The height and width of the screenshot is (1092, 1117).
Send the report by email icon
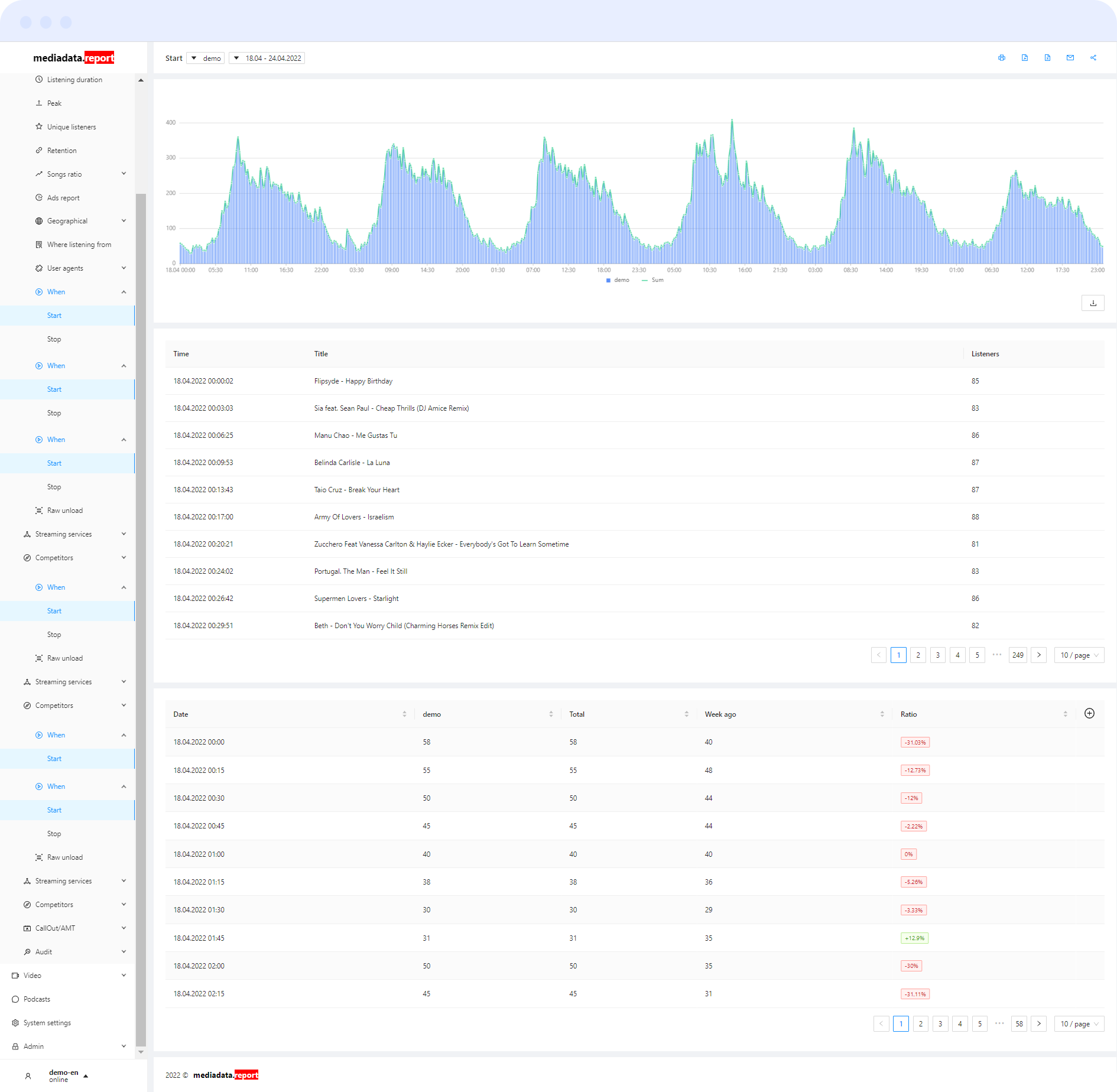pos(1070,58)
